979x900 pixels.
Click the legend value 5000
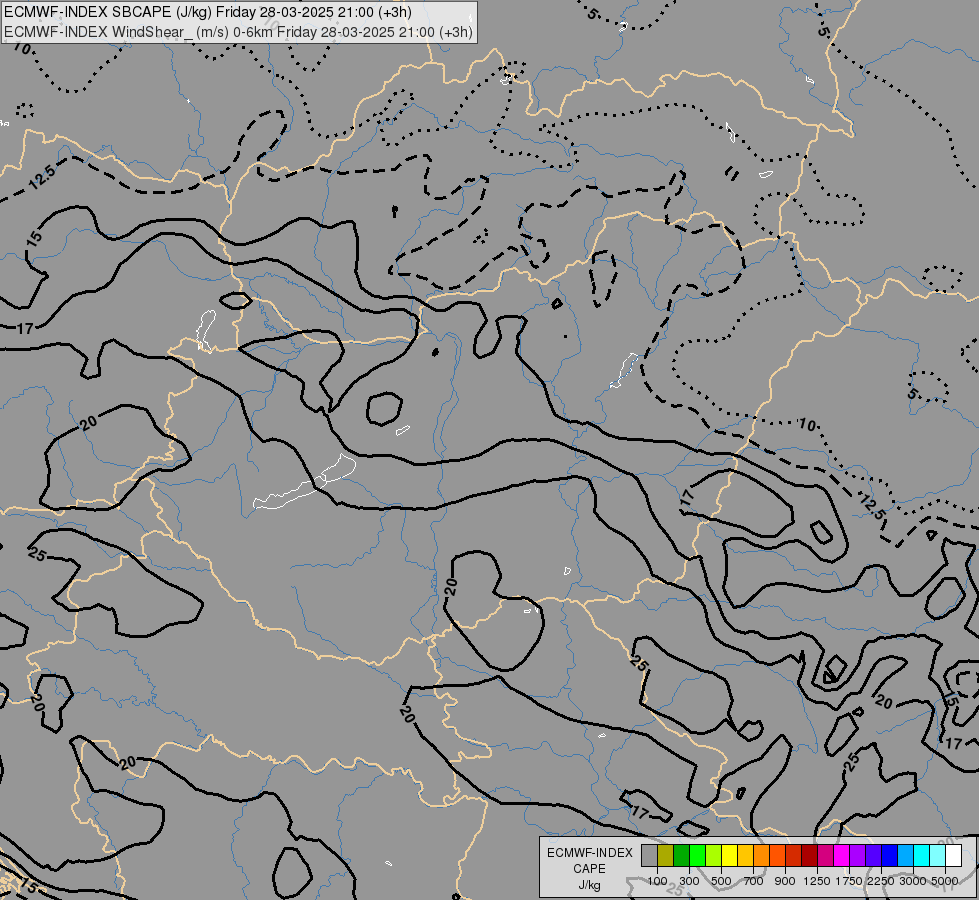(x=945, y=881)
